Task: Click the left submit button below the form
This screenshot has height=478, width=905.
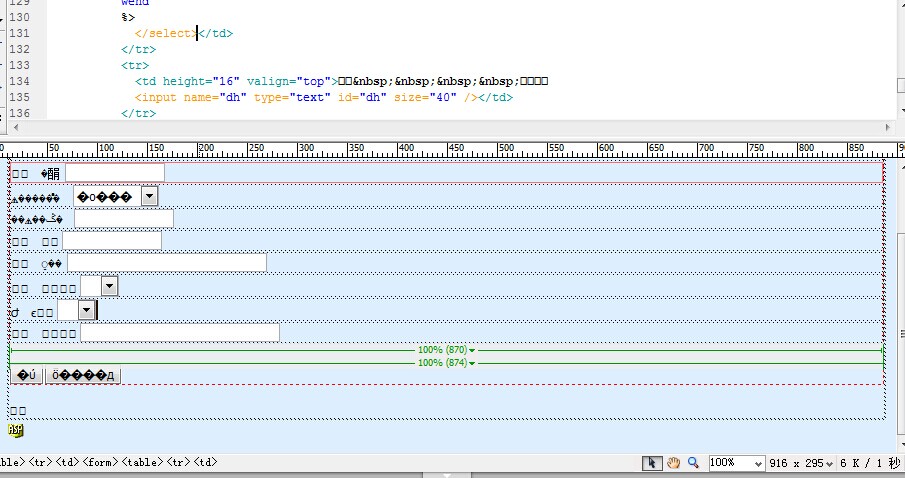Action: pos(27,375)
